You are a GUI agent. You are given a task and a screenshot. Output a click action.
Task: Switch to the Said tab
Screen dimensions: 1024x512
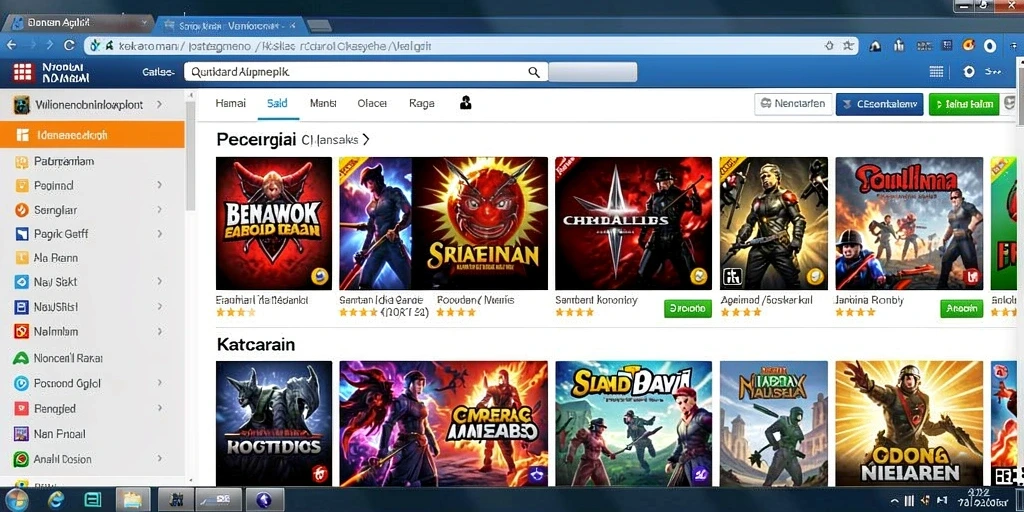pos(278,103)
